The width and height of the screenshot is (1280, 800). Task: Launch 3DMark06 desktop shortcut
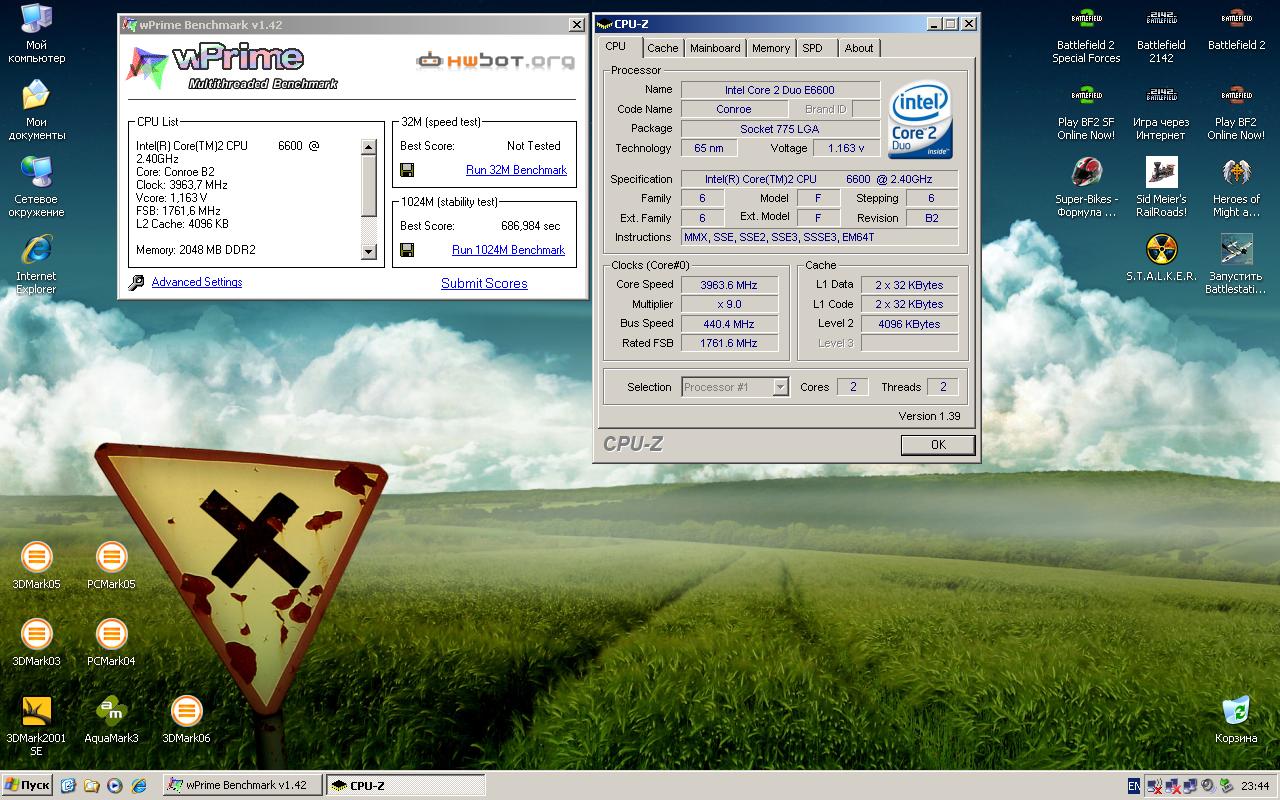pos(186,719)
